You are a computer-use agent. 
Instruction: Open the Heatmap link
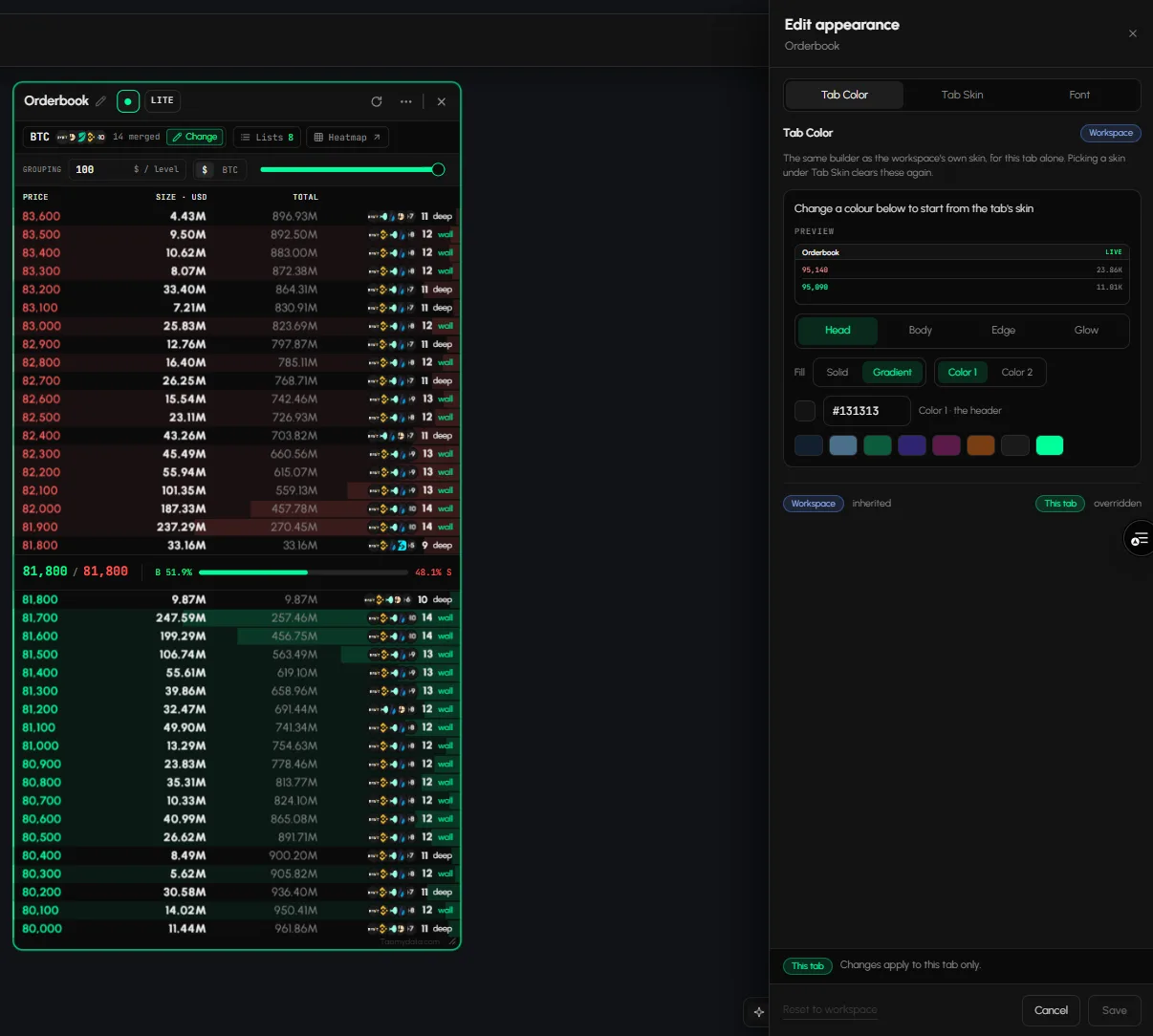347,137
